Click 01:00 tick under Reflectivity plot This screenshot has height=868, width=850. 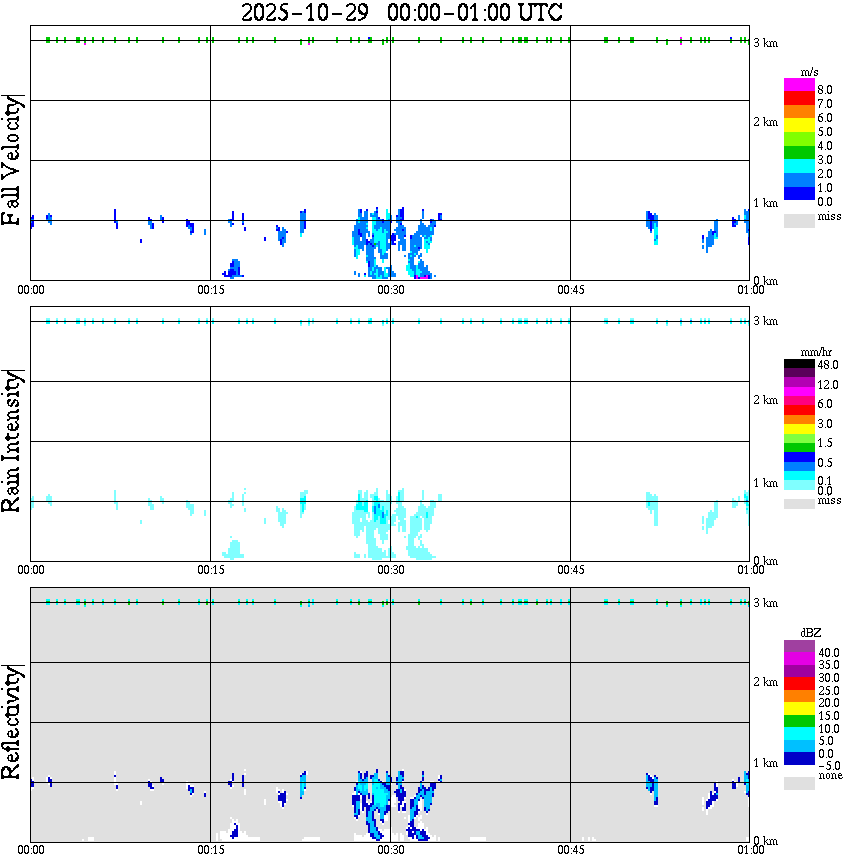click(x=751, y=850)
